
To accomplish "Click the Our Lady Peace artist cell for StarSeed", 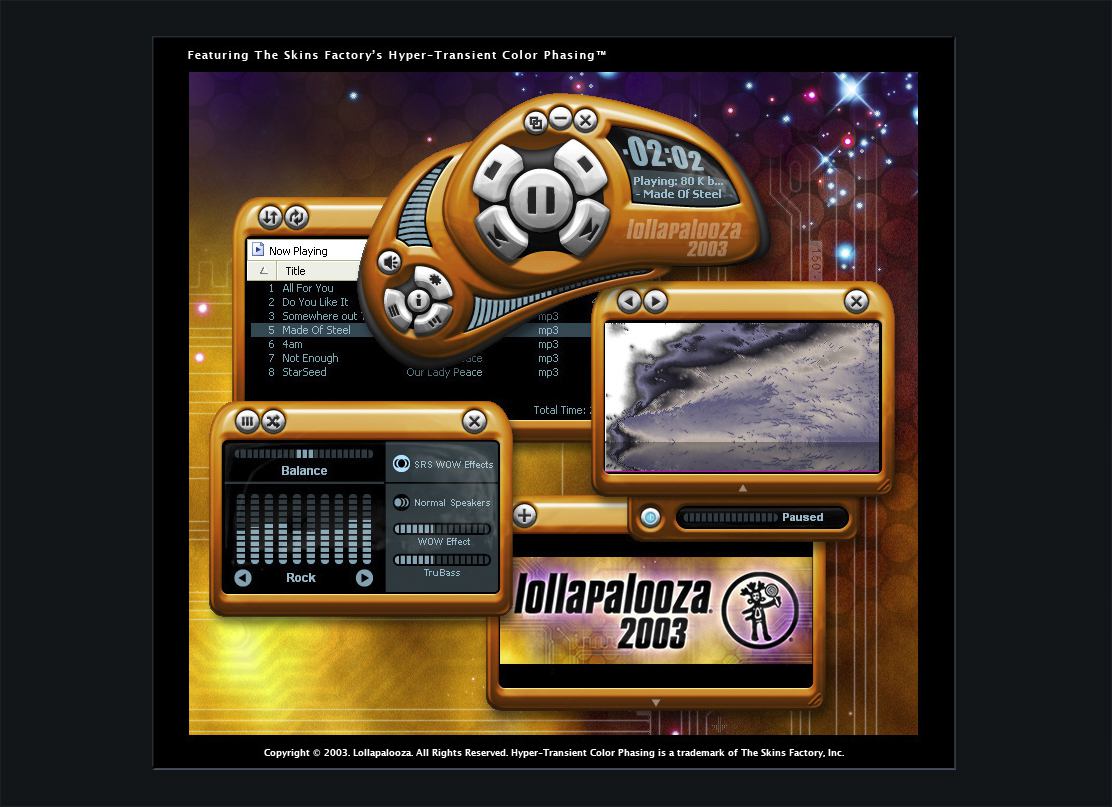I will pyautogui.click(x=444, y=372).
